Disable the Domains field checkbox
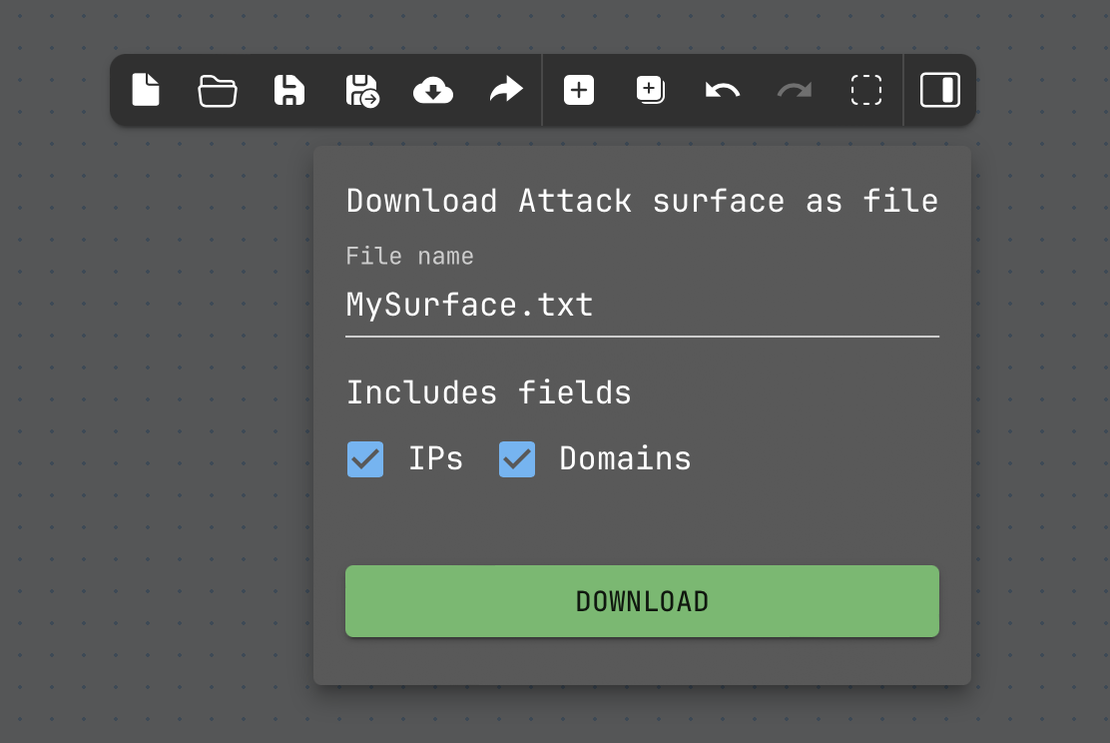Image resolution: width=1110 pixels, height=743 pixels. pyautogui.click(x=517, y=459)
